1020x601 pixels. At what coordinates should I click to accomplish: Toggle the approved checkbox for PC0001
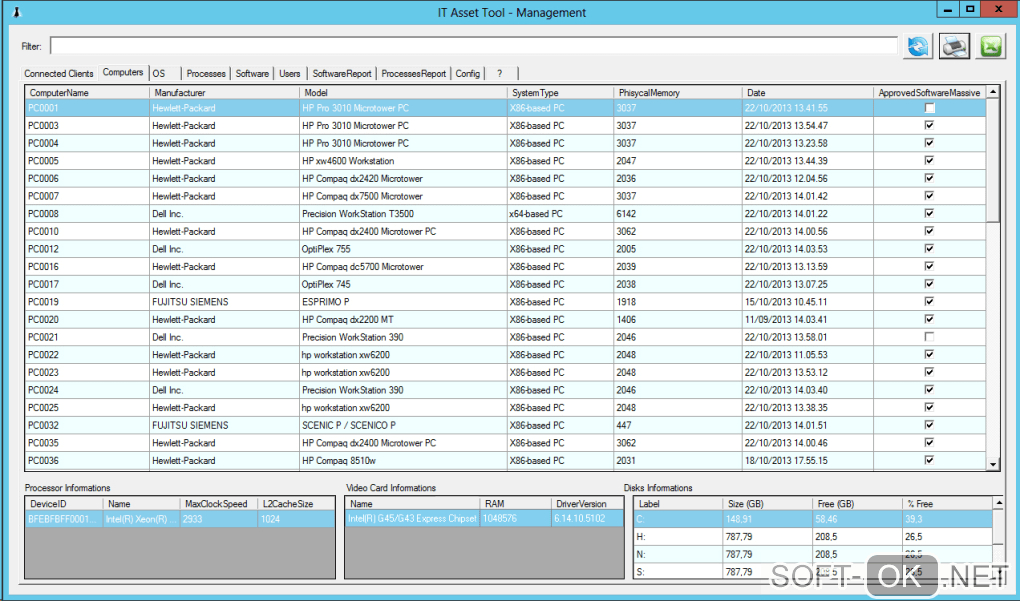929,108
